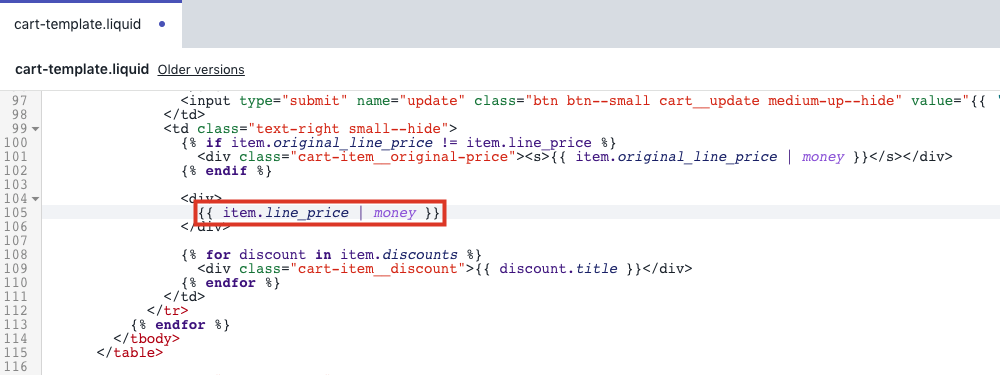Click the closing </tbody> tag

[x=147, y=339]
